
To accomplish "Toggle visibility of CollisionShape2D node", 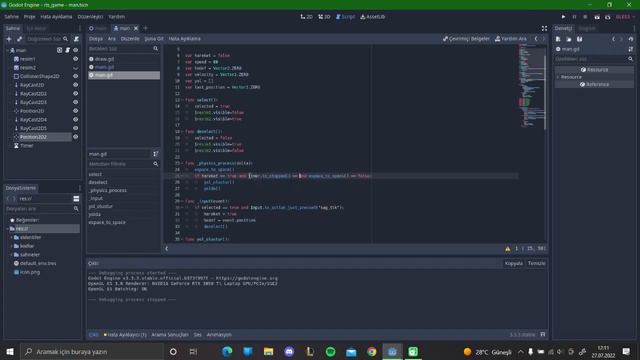I will (76, 76).
